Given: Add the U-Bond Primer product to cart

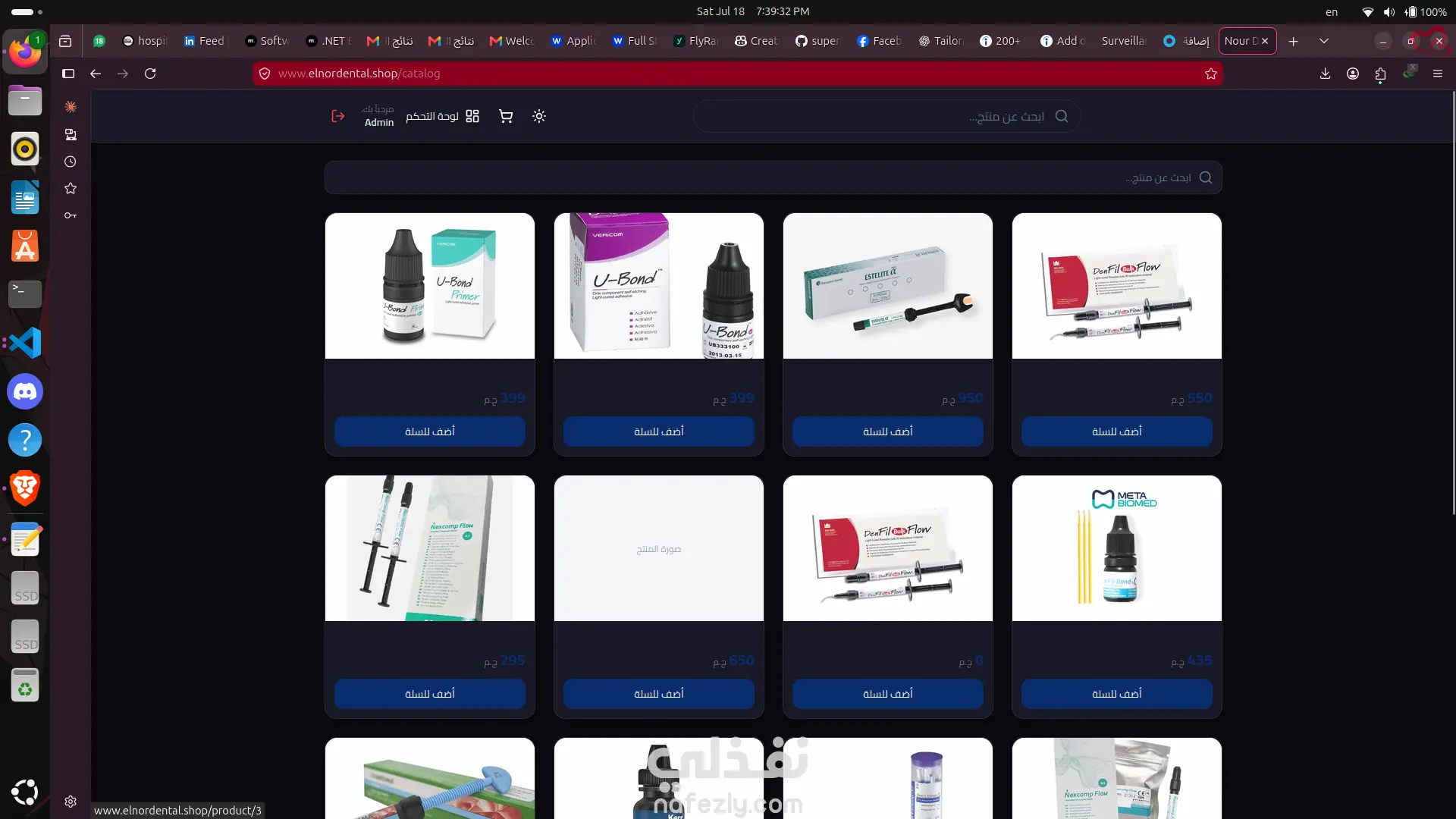Looking at the screenshot, I should pos(430,431).
